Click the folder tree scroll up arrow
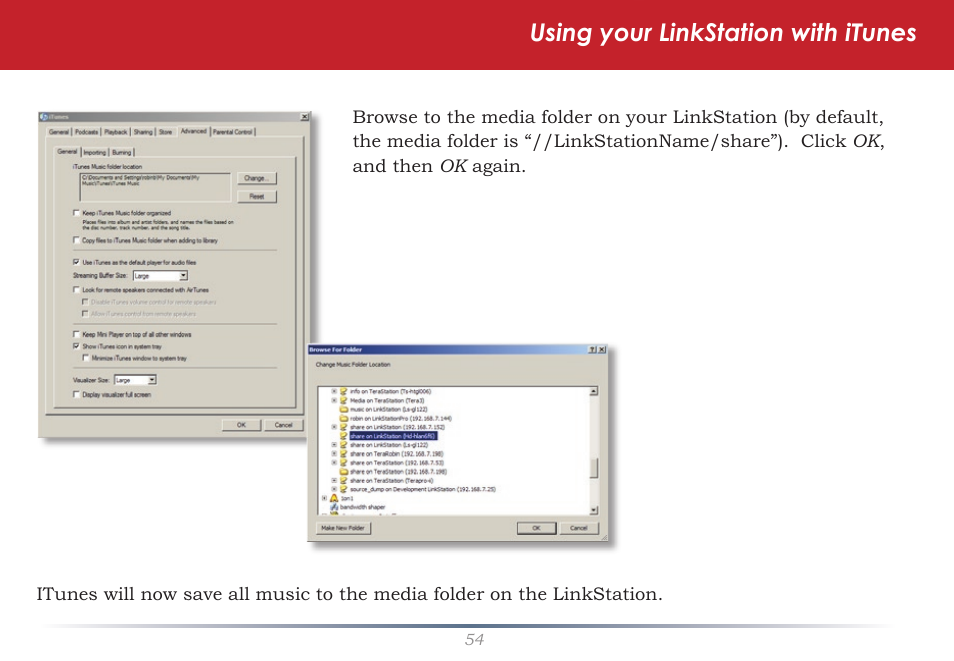 [x=594, y=391]
